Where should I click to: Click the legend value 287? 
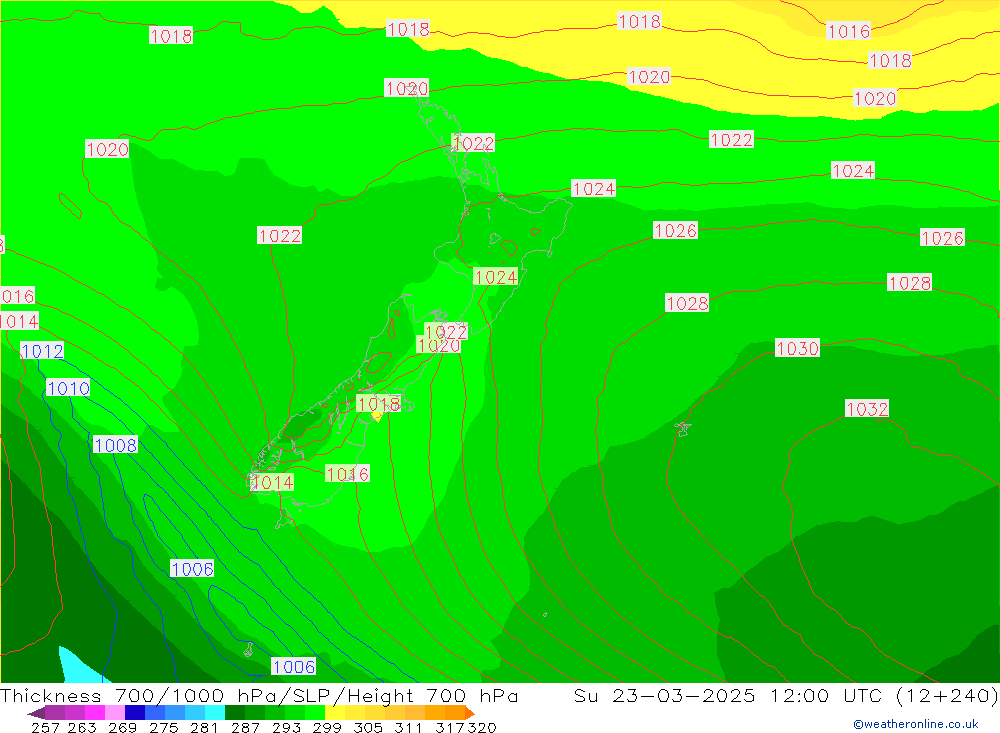pos(245,727)
